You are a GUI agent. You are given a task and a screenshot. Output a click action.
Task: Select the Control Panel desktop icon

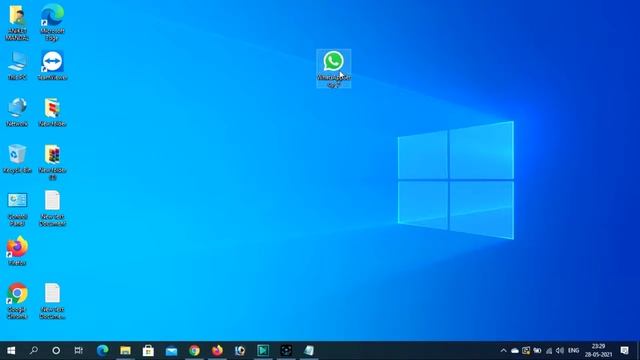point(17,209)
